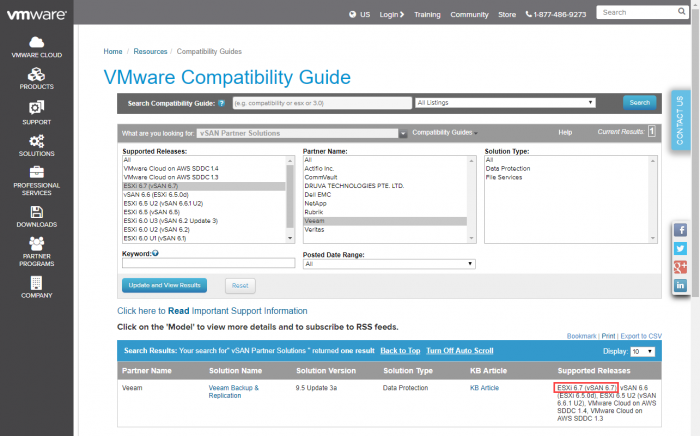Image resolution: width=700 pixels, height=436 pixels.
Task: Select Veeam in Partner Name list
Action: 385,221
